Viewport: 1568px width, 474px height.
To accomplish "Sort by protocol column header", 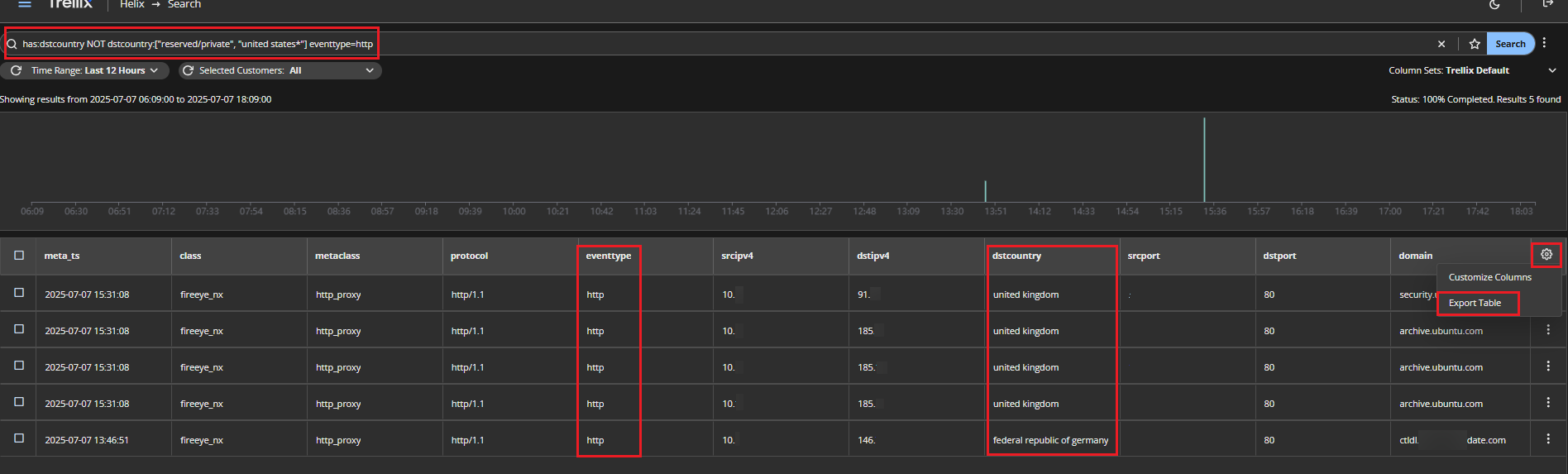I will [469, 256].
